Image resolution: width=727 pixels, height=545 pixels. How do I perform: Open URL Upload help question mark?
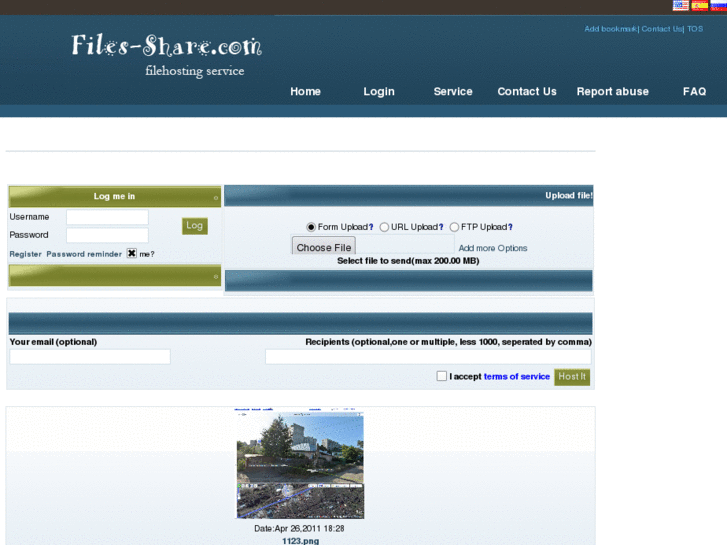coord(441,227)
